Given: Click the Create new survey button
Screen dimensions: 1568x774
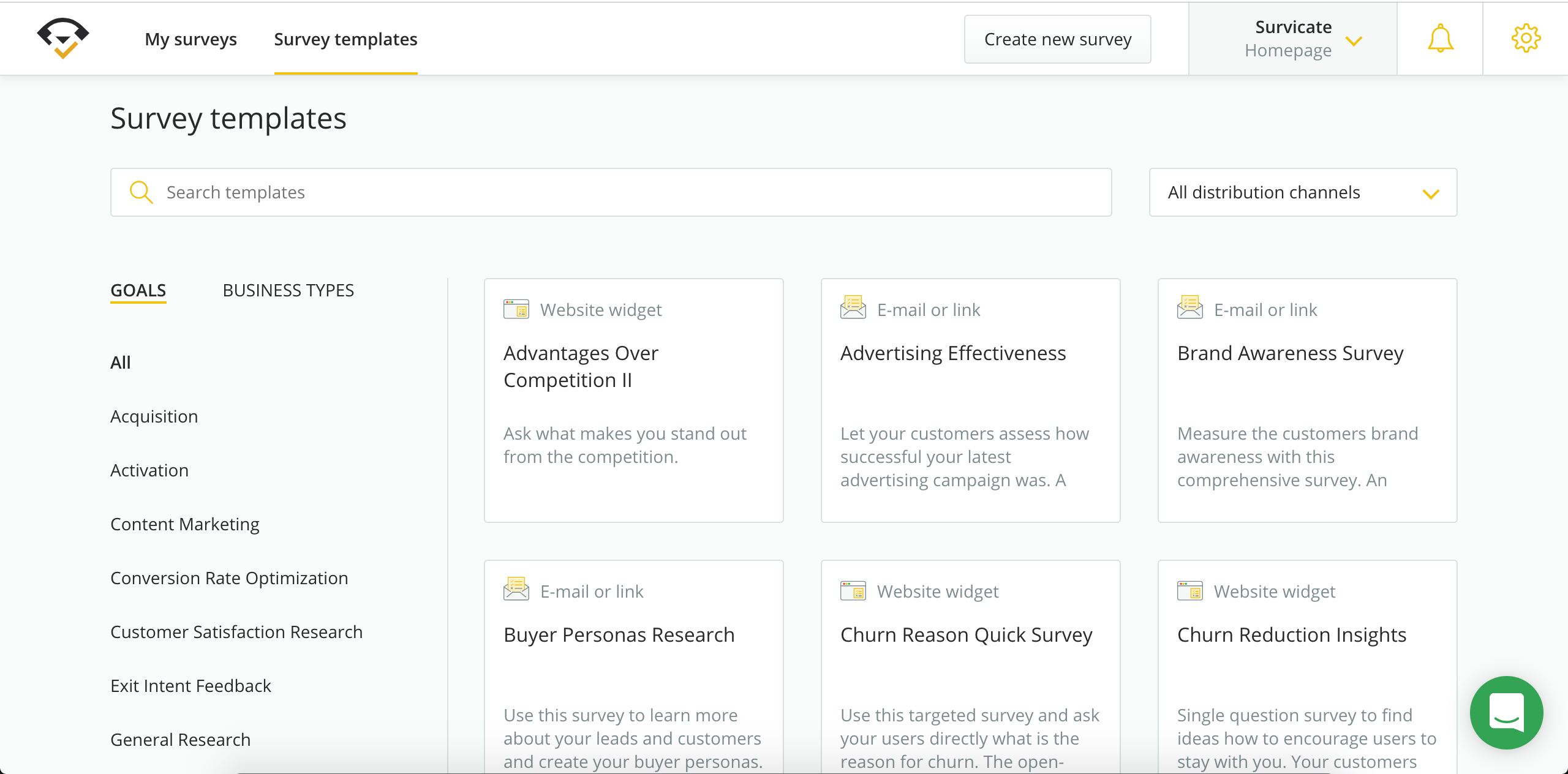Looking at the screenshot, I should (x=1057, y=39).
